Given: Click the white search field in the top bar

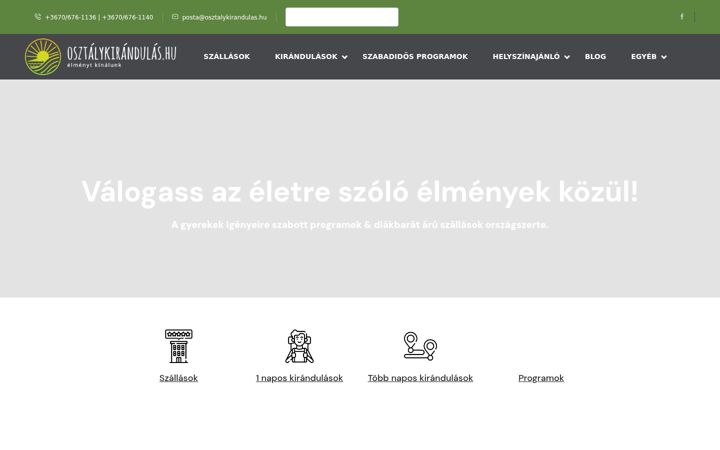Looking at the screenshot, I should 342,17.
